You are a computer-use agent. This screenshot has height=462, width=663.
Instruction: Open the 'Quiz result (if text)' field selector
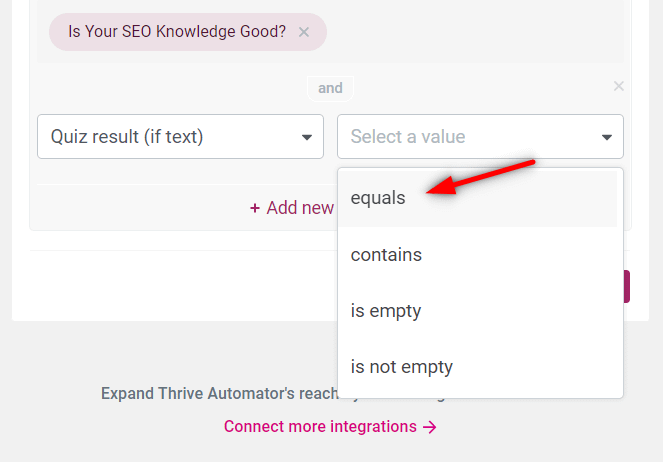coord(170,137)
